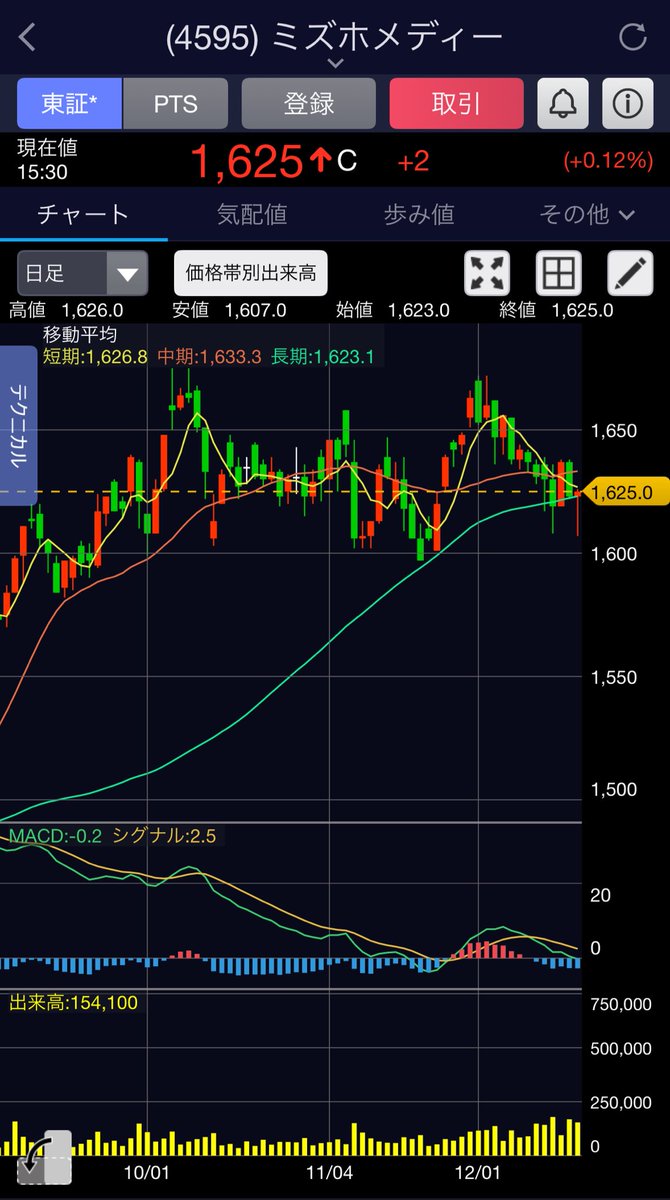Go back using the left arrow icon
670x1200 pixels.
tap(28, 38)
